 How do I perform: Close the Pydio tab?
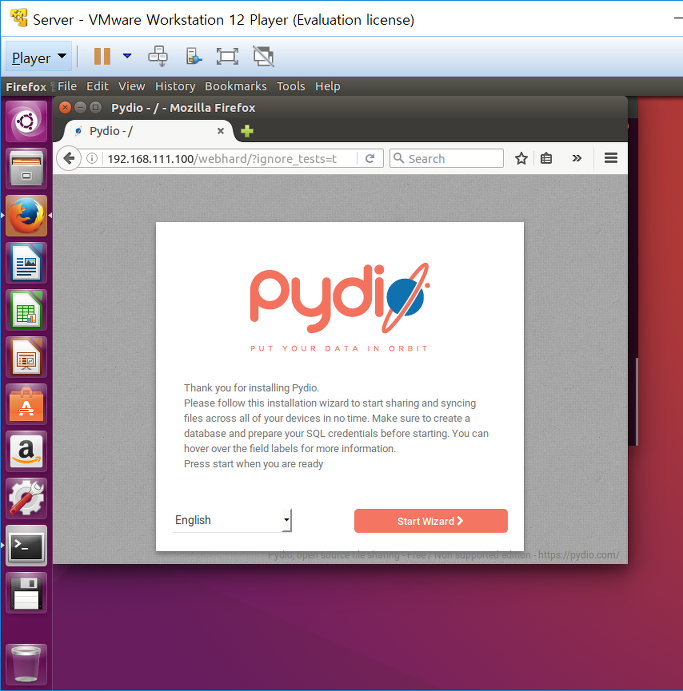(x=221, y=131)
